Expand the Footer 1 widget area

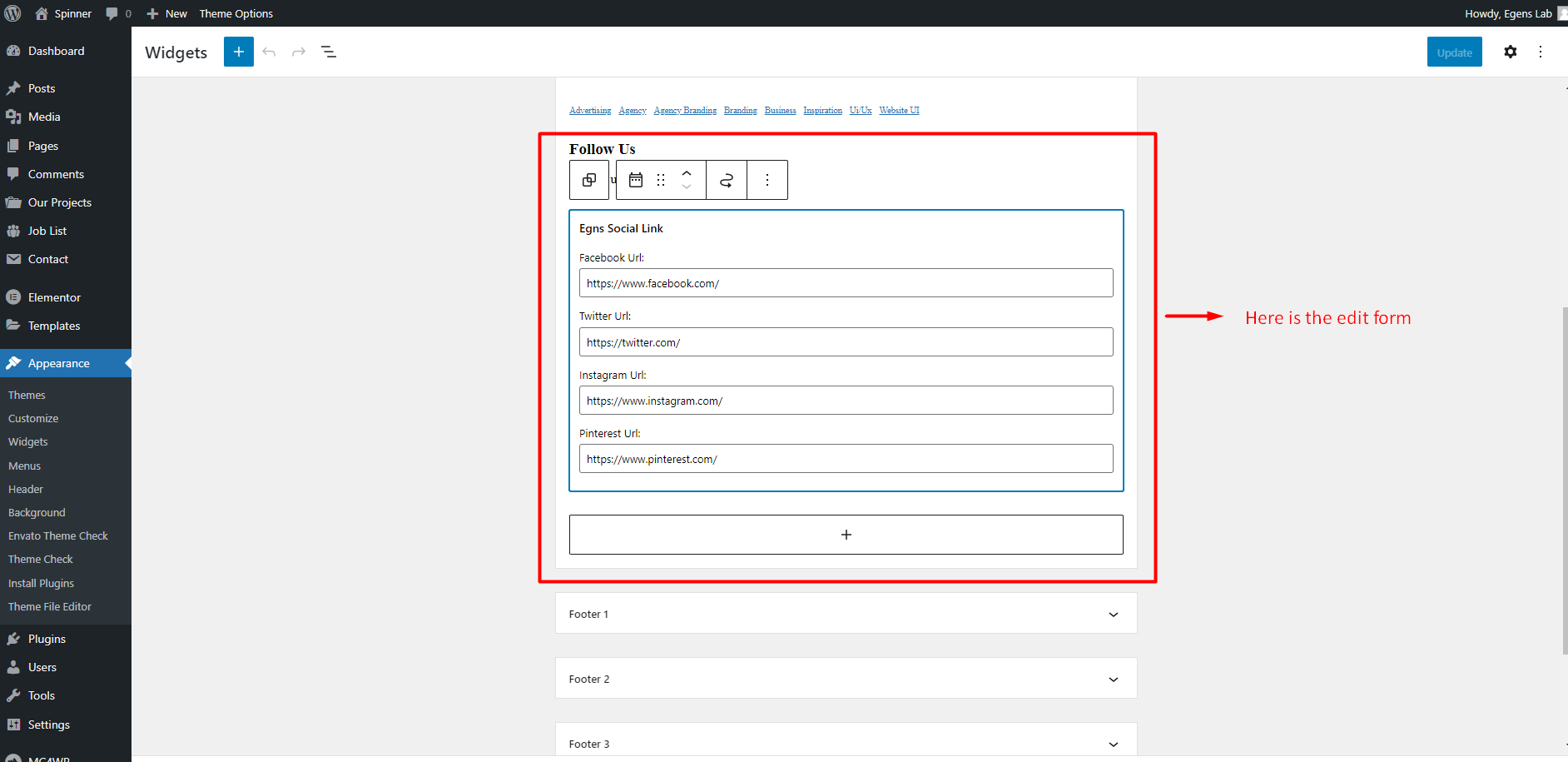point(846,614)
